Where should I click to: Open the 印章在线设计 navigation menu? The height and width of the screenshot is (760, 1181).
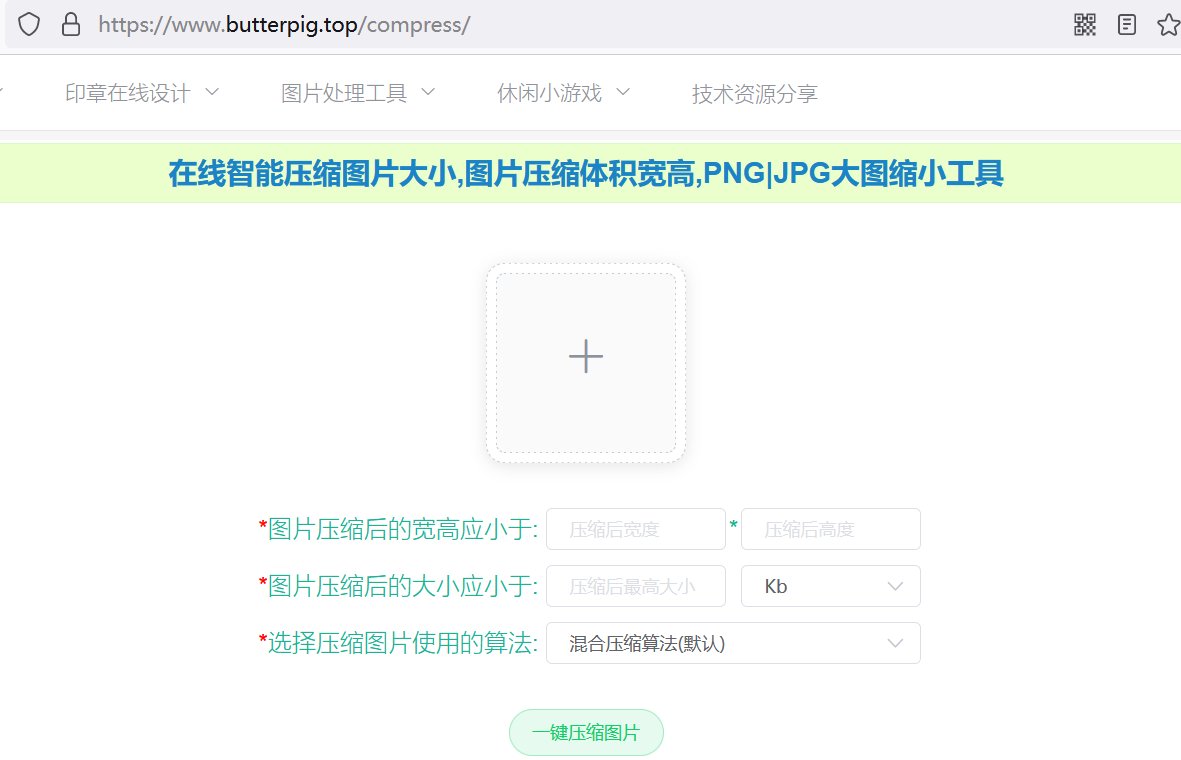click(126, 92)
